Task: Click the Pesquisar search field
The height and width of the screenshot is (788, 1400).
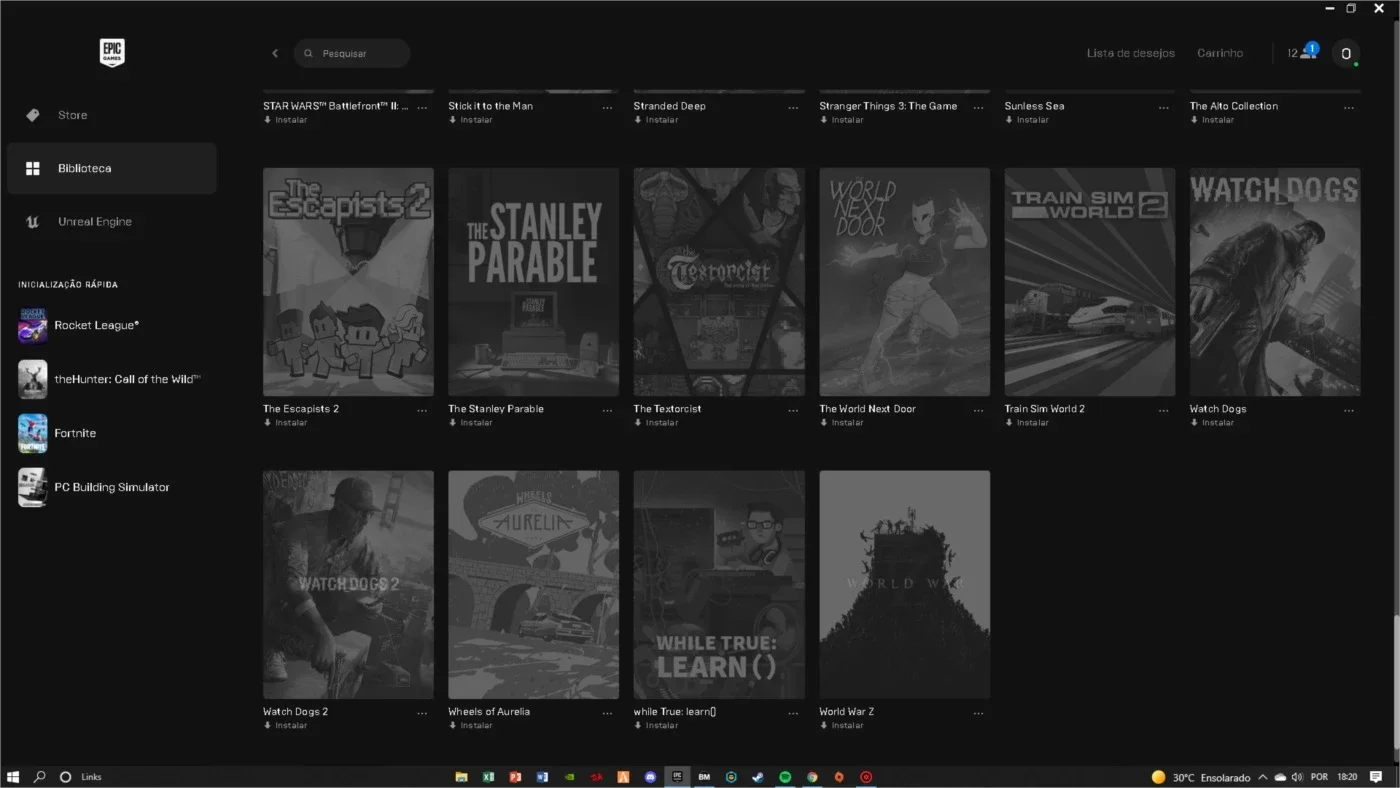Action: point(352,53)
